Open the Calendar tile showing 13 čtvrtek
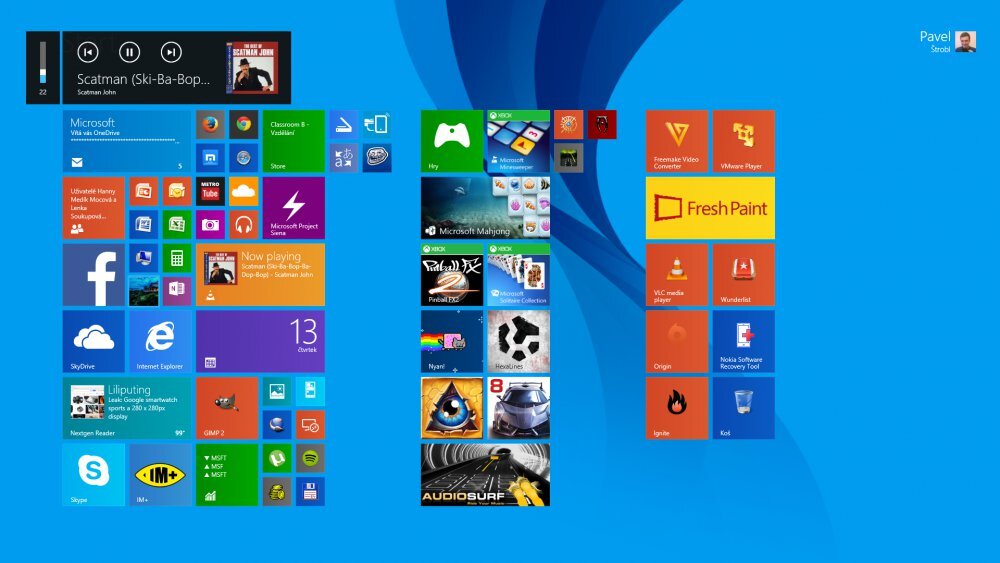This screenshot has width=1000, height=563. pos(260,341)
